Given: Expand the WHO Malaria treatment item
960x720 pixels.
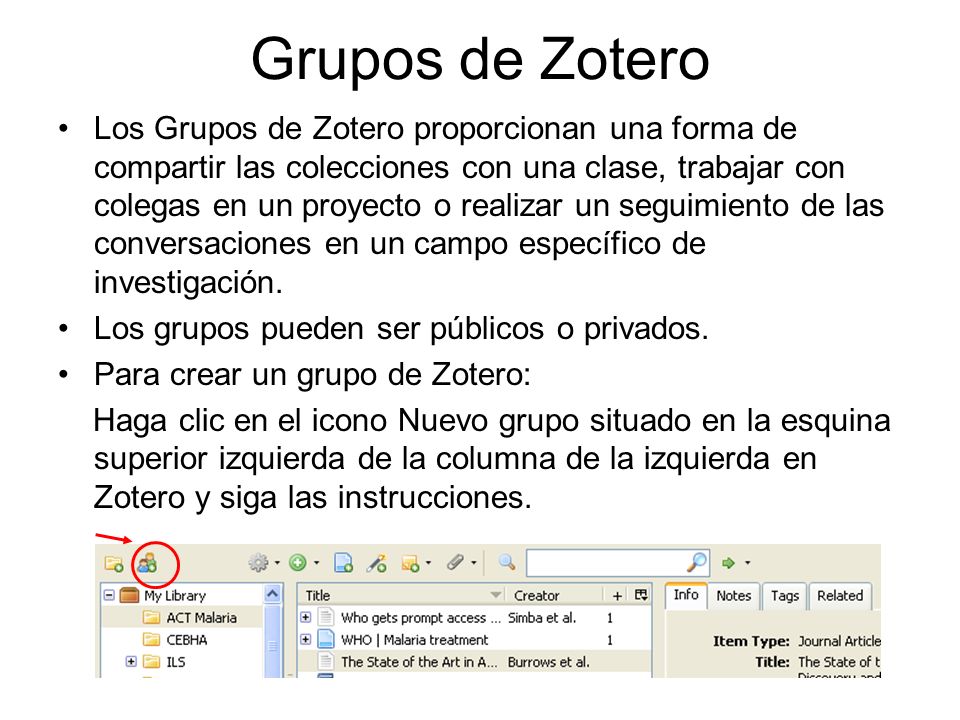Looking at the screenshot, I should coord(306,639).
